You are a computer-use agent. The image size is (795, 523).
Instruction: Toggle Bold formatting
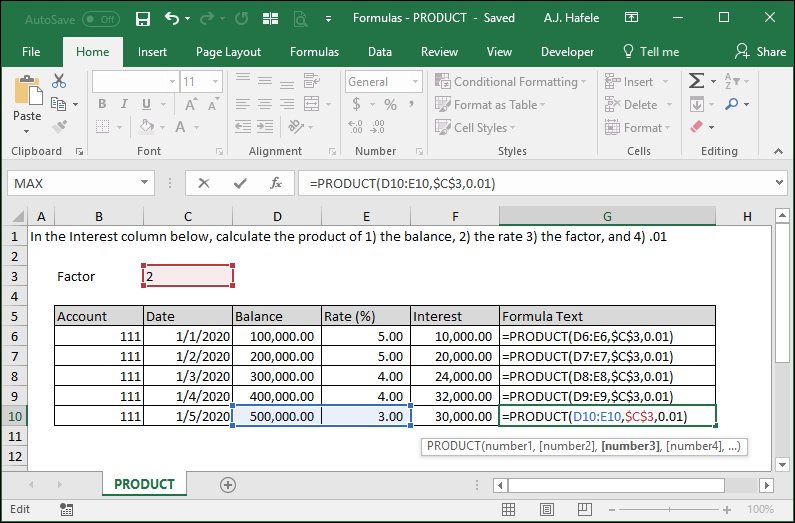click(102, 104)
